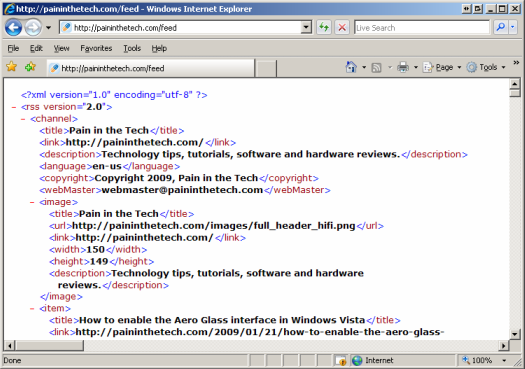Show more command bar items chevron
Screen dimensions: 525x369
pyautogui.click(x=516, y=63)
